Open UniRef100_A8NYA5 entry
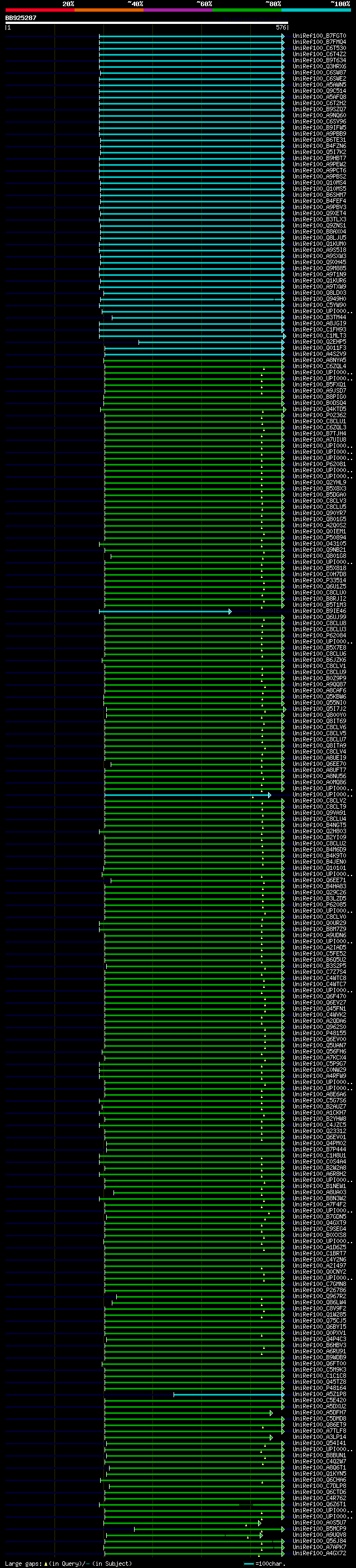Viewport: 356px width, 1568px height. [319, 360]
